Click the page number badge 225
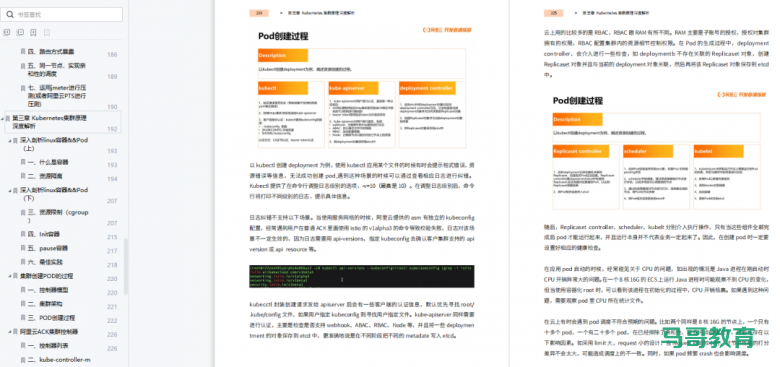 coord(554,13)
